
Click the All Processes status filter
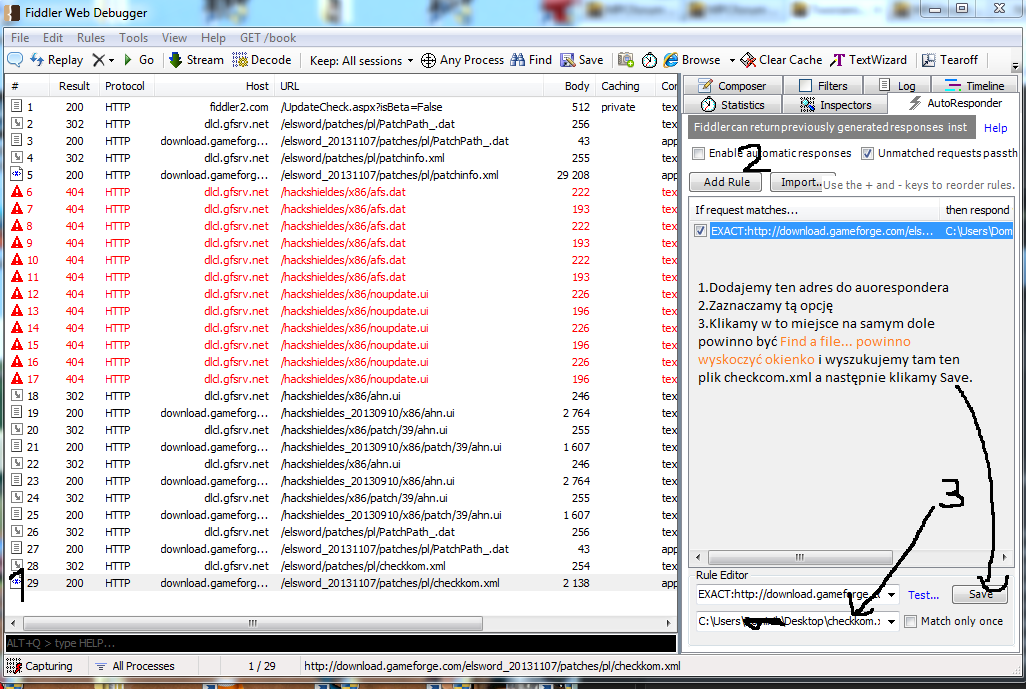point(135,666)
